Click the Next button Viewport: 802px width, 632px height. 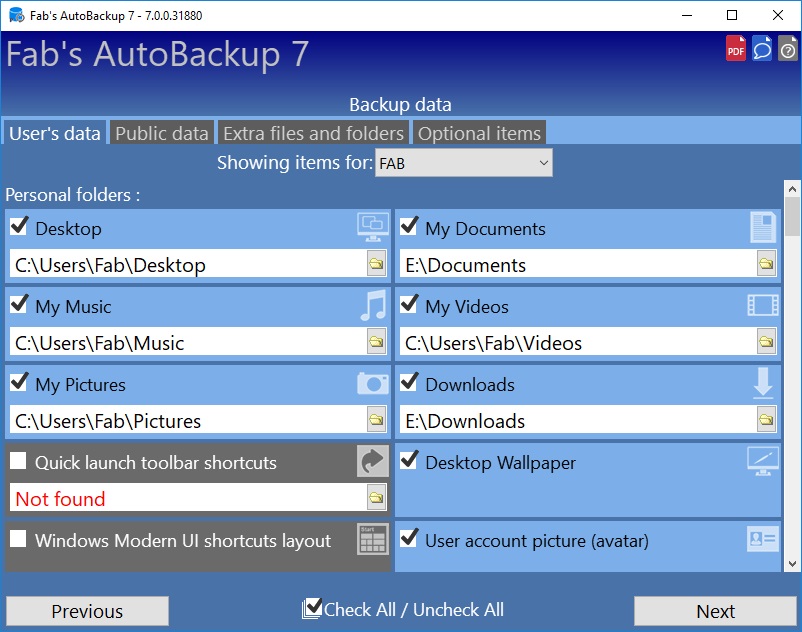coord(715,611)
